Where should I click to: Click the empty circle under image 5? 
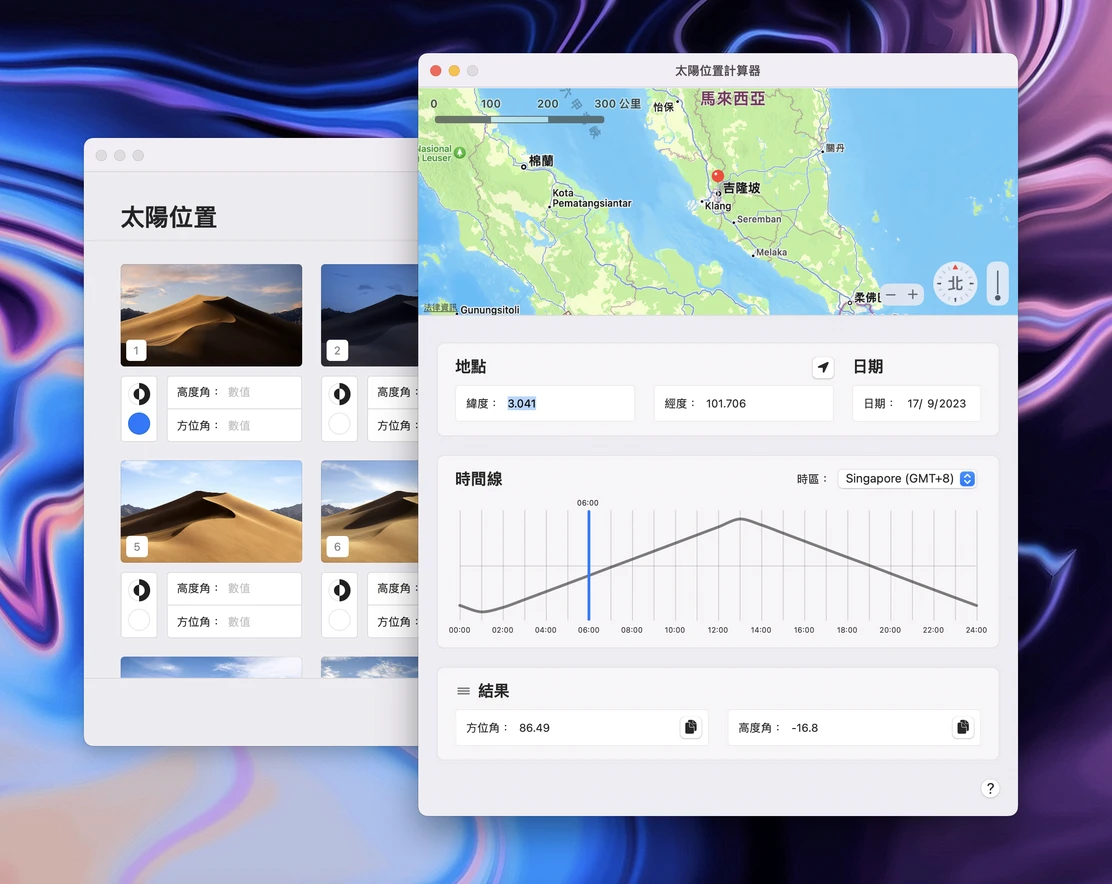tap(139, 620)
